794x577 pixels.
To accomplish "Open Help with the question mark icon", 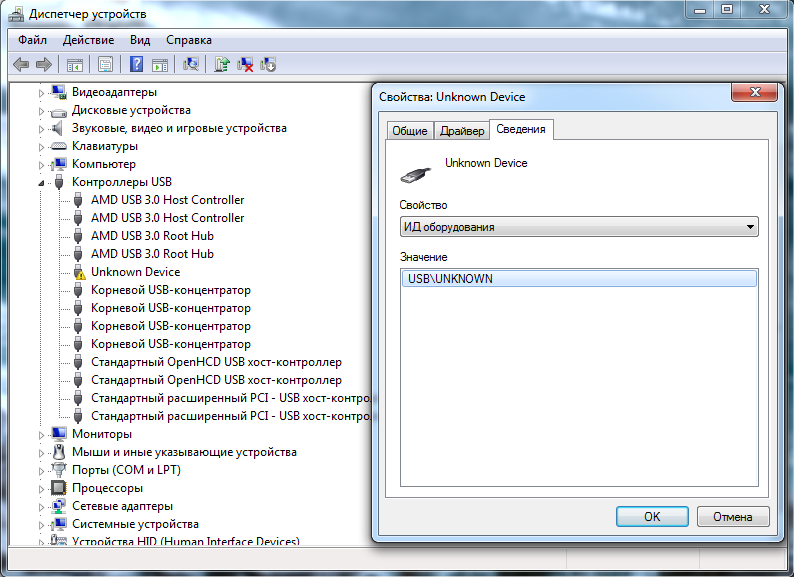I will (x=136, y=64).
